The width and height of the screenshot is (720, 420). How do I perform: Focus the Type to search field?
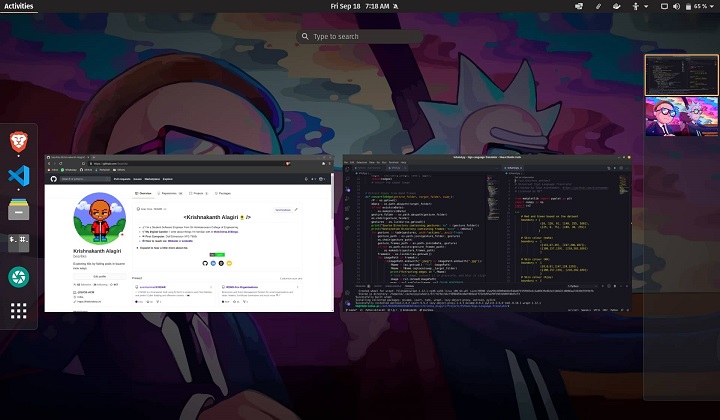pyautogui.click(x=360, y=36)
